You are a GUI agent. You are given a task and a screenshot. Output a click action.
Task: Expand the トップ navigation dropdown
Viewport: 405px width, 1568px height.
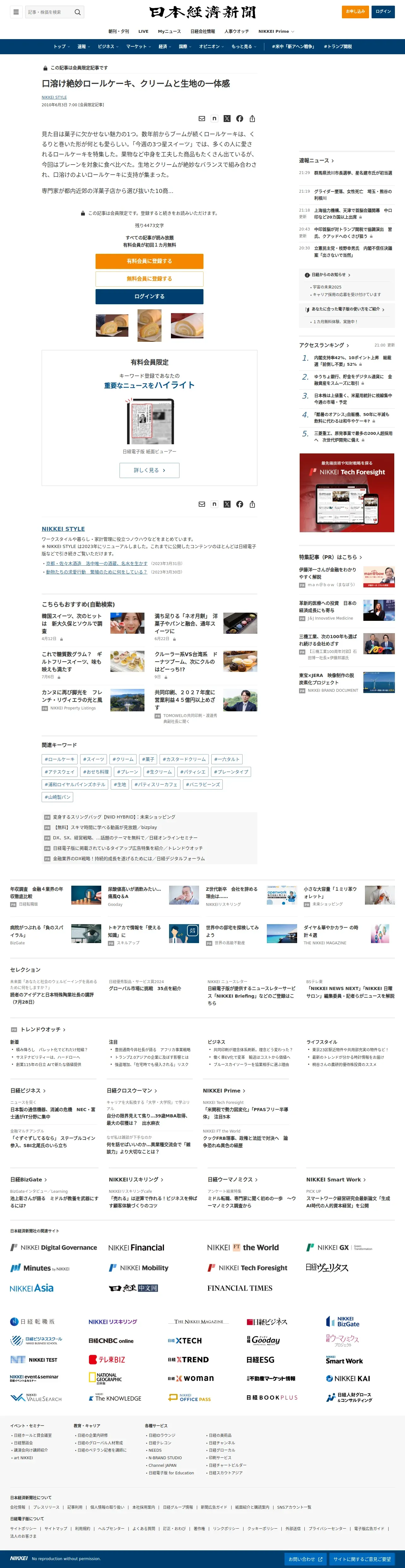pyautogui.click(x=62, y=47)
